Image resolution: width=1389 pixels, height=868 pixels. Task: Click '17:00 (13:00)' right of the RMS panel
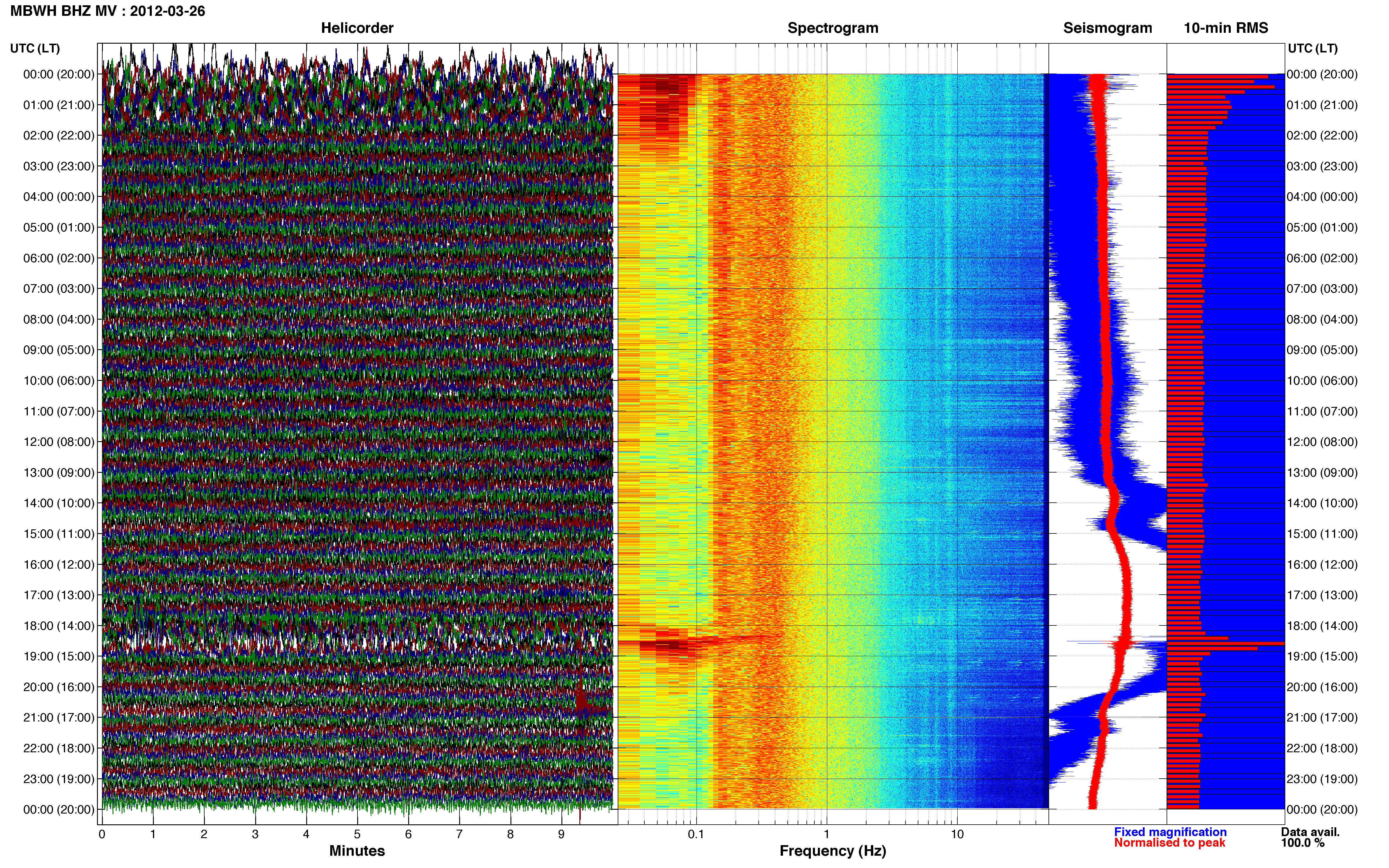point(1322,595)
